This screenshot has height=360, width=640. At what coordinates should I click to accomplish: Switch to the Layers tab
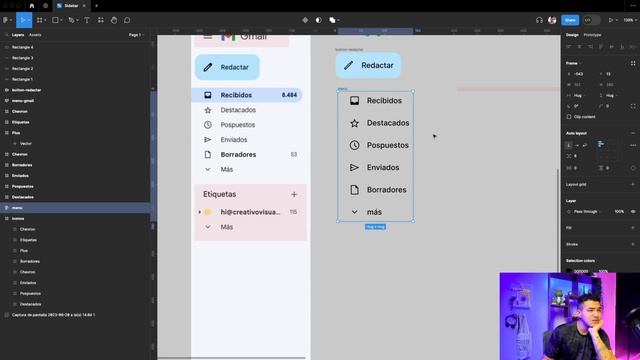[x=18, y=35]
